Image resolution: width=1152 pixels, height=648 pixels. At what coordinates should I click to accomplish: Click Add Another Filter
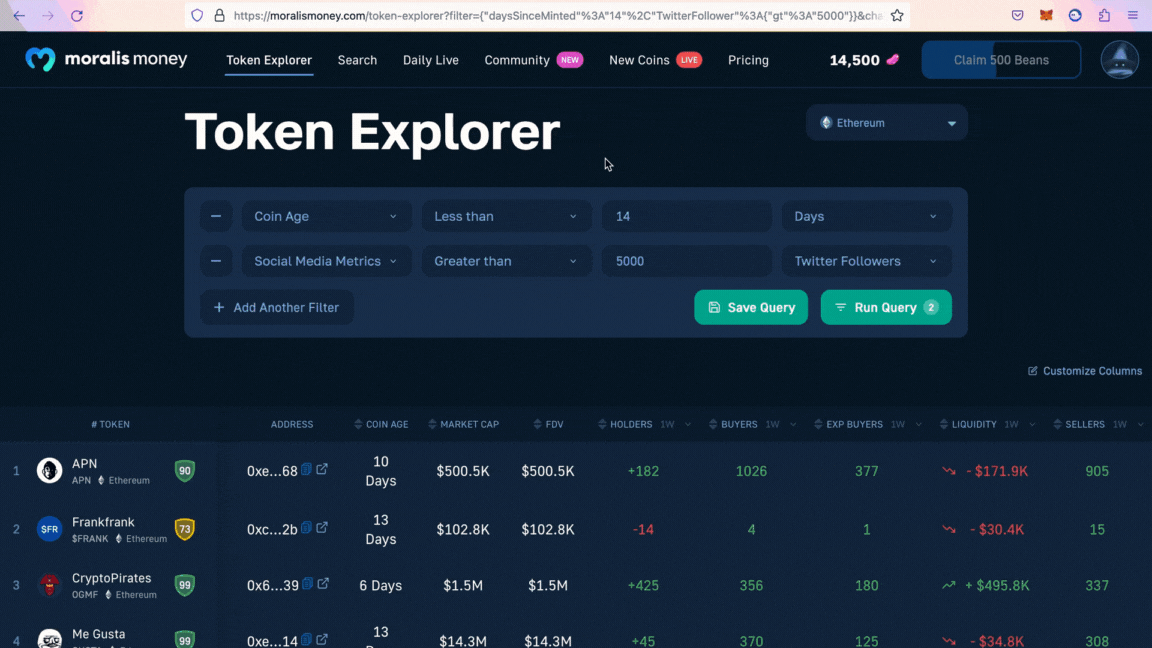[x=276, y=307]
